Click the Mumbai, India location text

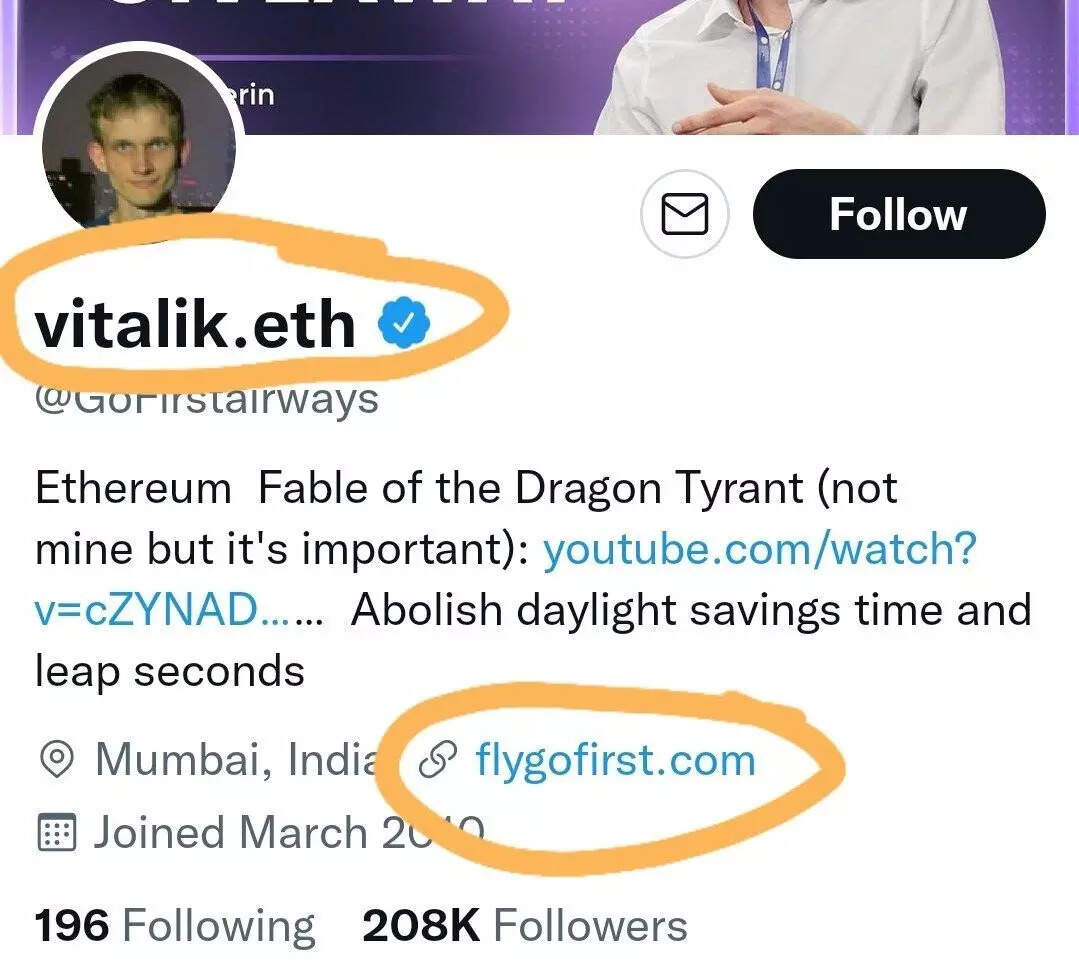pyautogui.click(x=236, y=761)
